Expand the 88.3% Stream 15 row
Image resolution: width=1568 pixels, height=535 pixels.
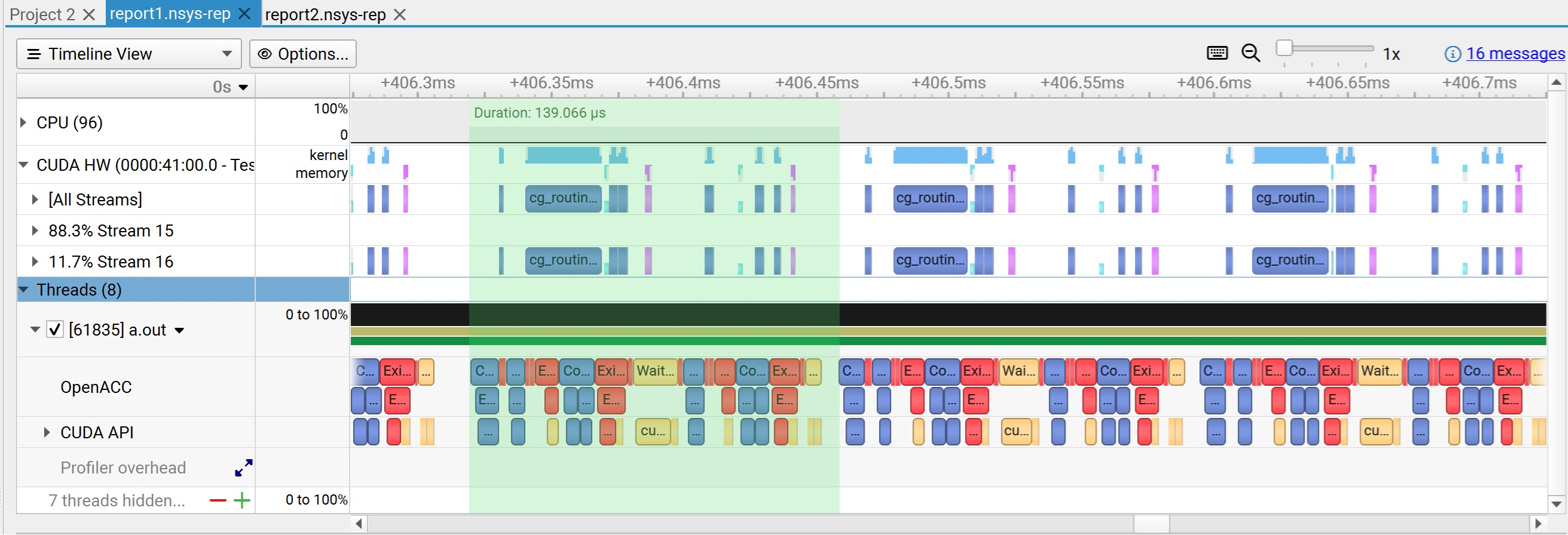pyautogui.click(x=35, y=230)
